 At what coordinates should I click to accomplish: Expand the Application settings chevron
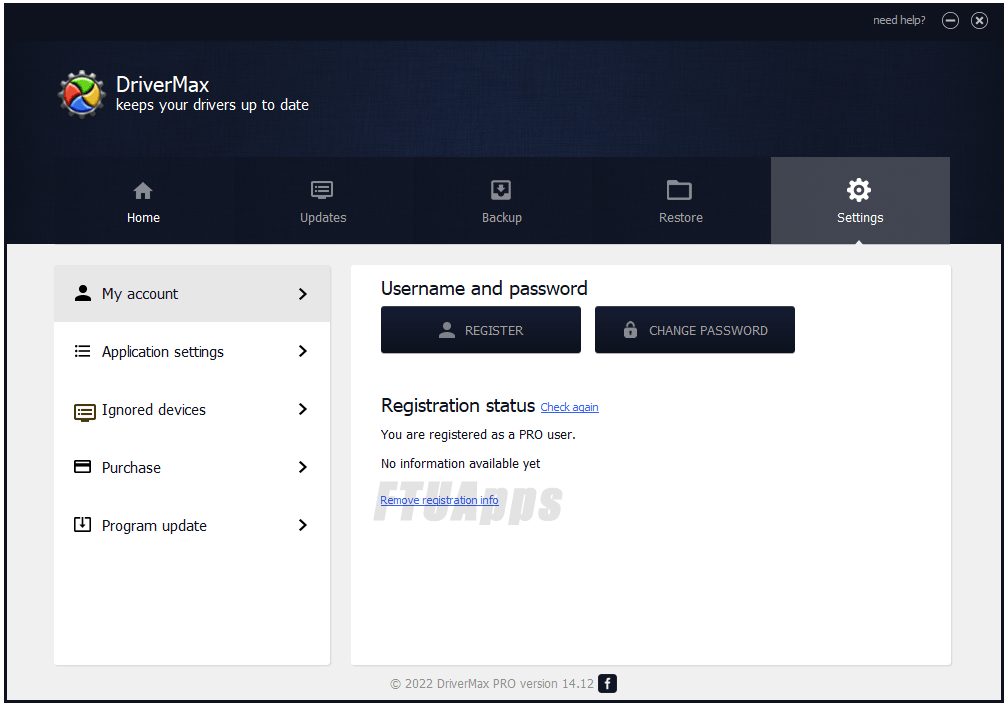point(302,351)
